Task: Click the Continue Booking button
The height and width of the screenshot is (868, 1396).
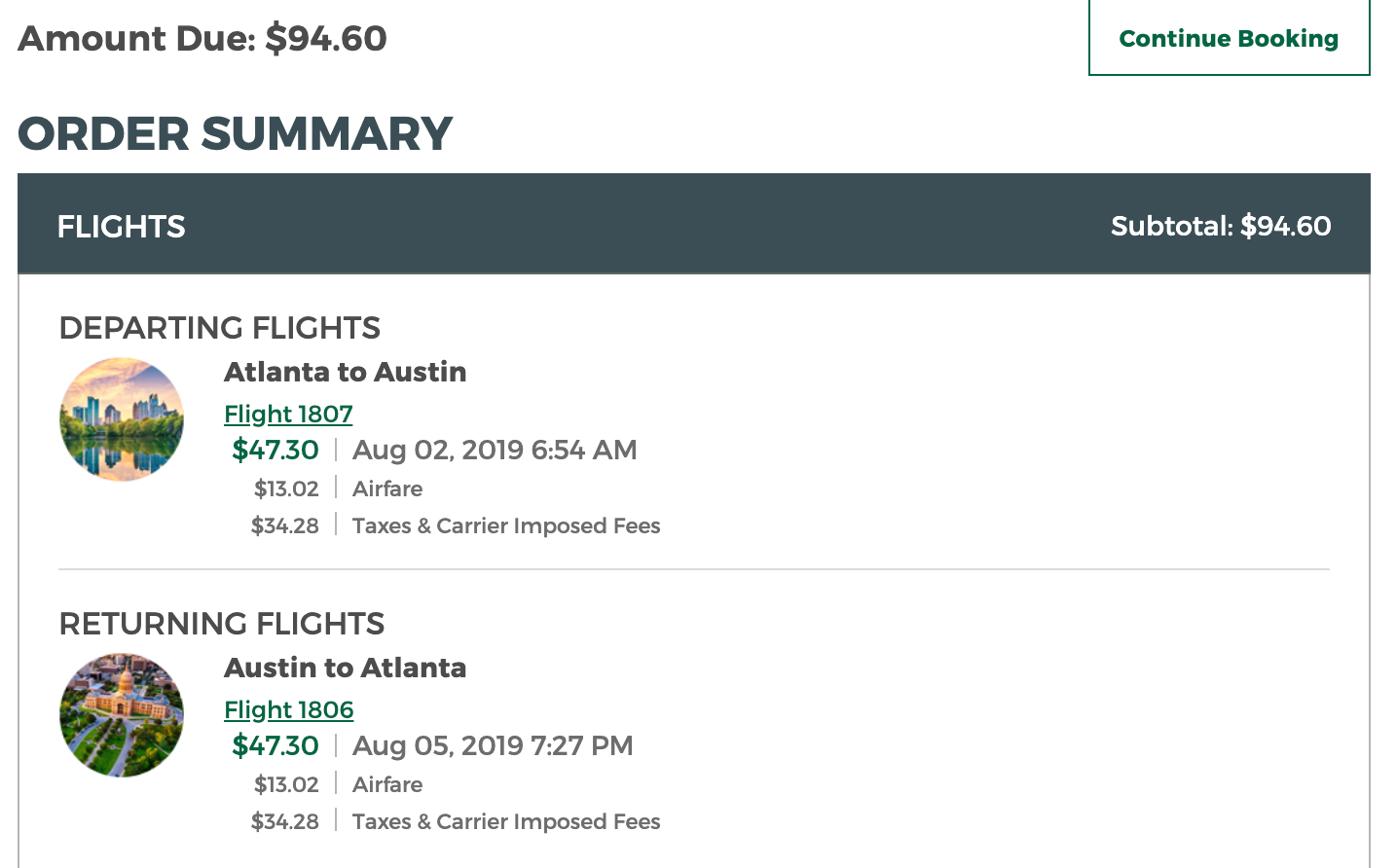Action: click(1229, 39)
